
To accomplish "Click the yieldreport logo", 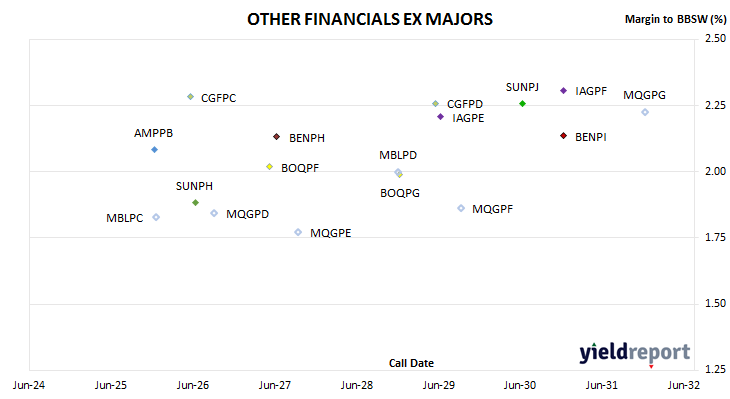I will (x=635, y=353).
